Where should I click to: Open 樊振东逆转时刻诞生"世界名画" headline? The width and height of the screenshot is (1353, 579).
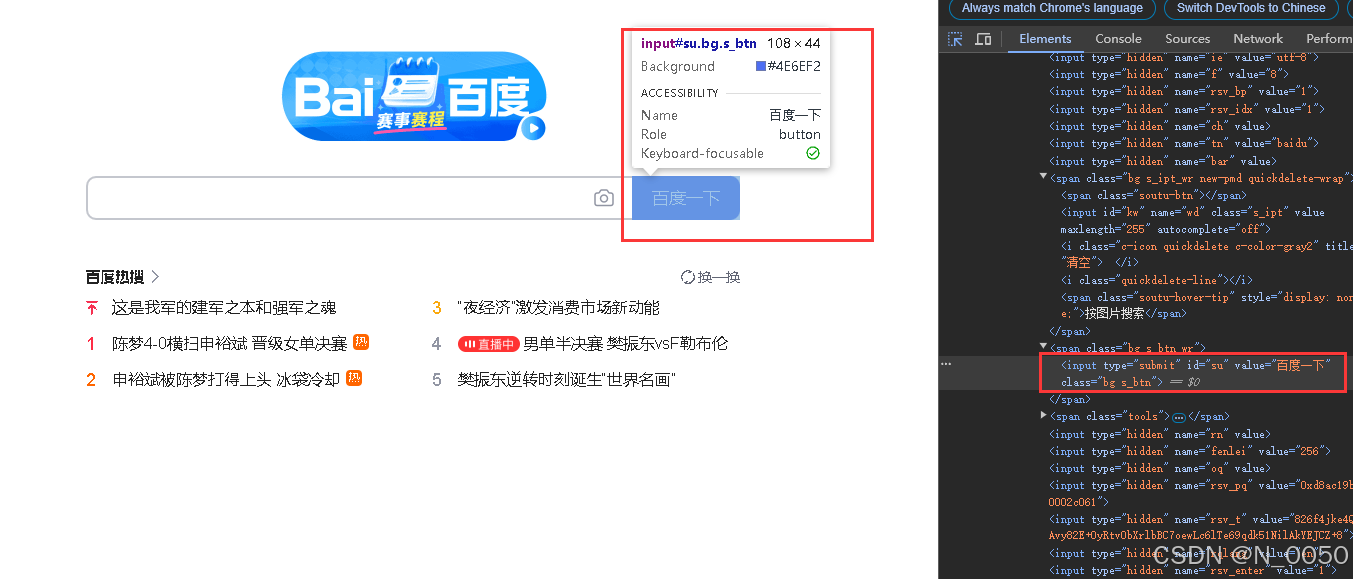tap(567, 379)
